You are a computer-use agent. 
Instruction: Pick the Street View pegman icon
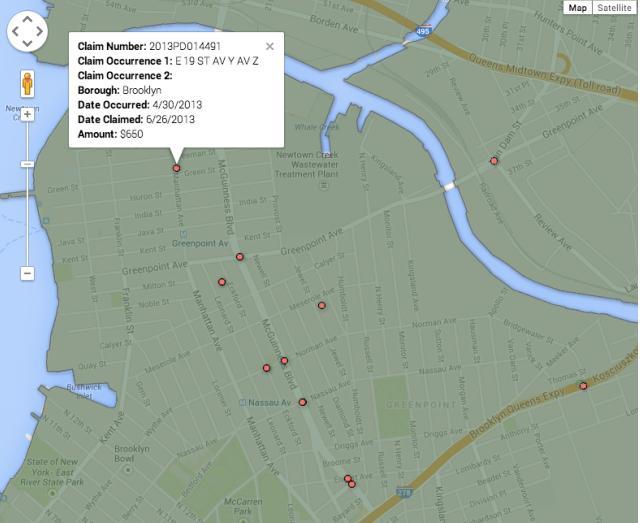(x=27, y=84)
